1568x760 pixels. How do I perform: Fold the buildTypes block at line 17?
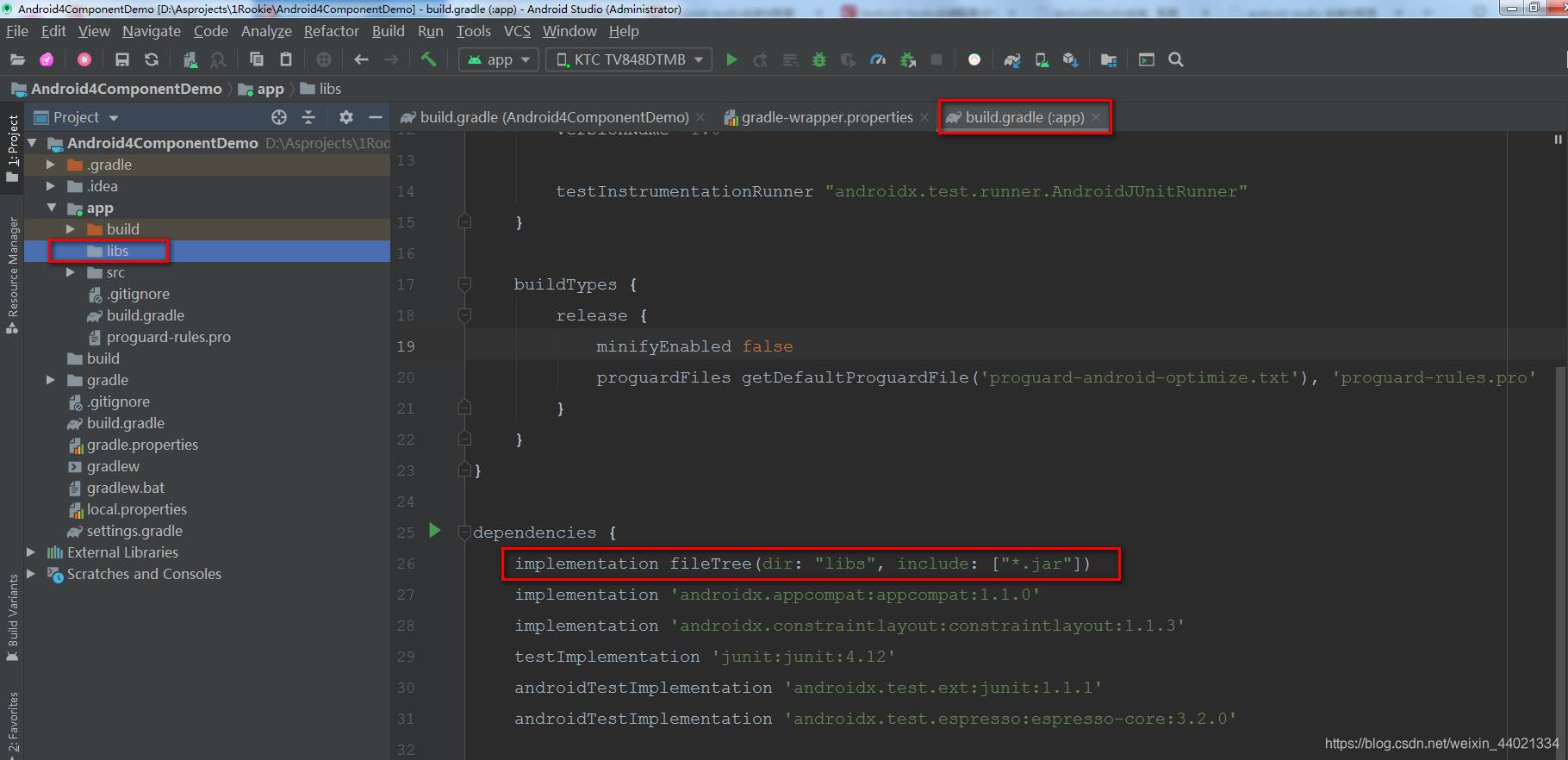point(464,283)
